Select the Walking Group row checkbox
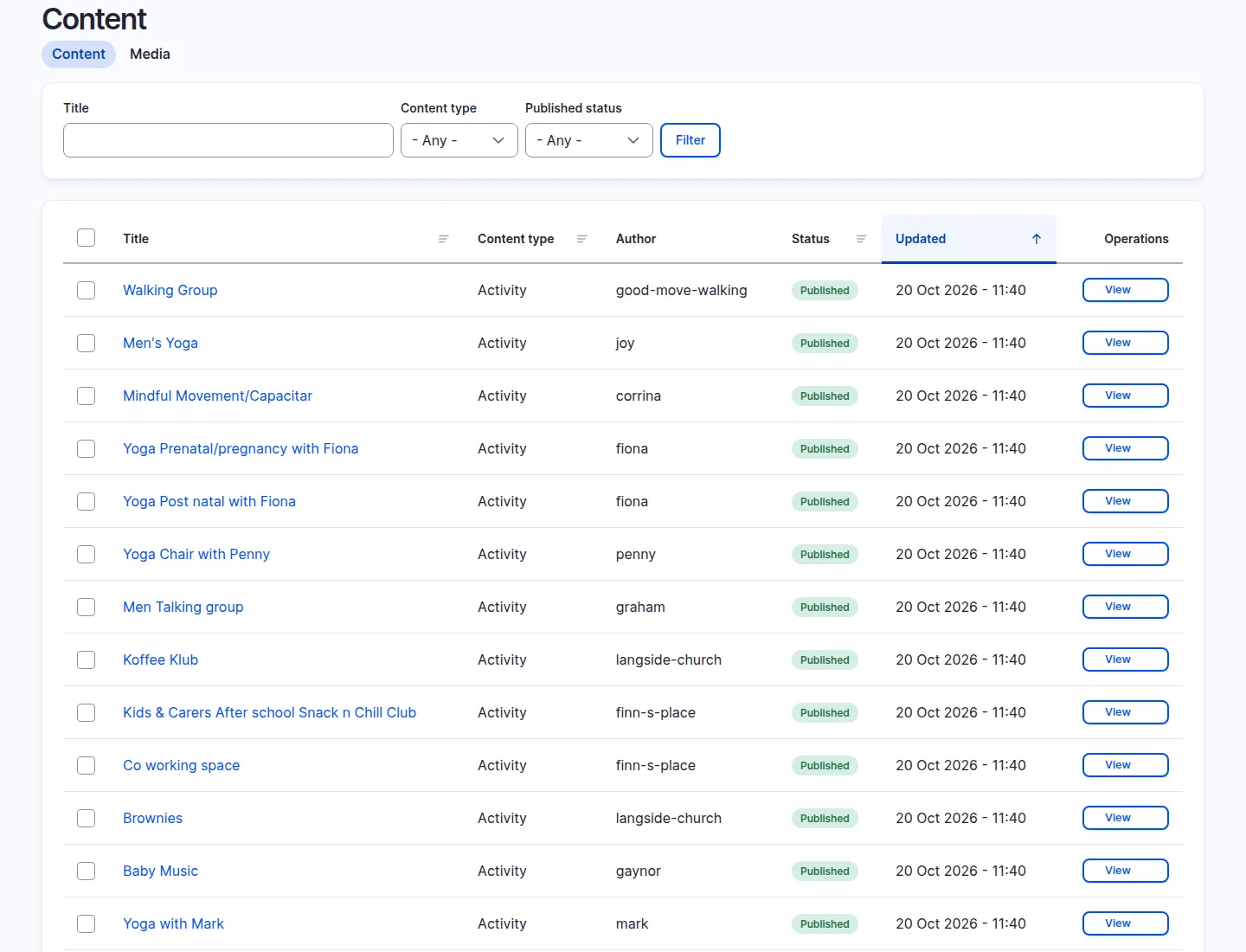The image size is (1246, 952). (x=86, y=291)
